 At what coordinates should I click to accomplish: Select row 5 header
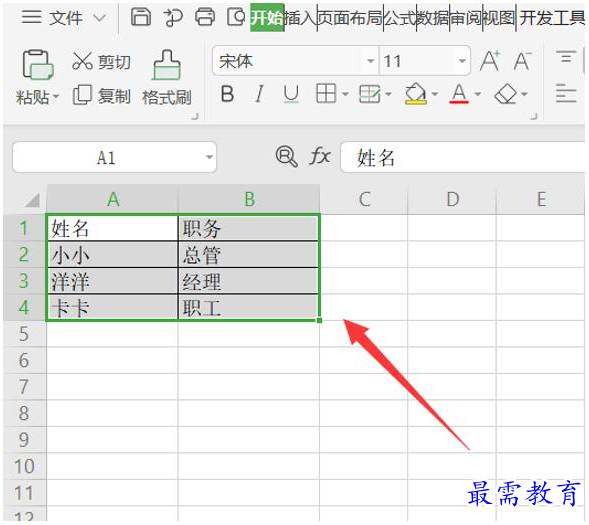click(x=24, y=334)
